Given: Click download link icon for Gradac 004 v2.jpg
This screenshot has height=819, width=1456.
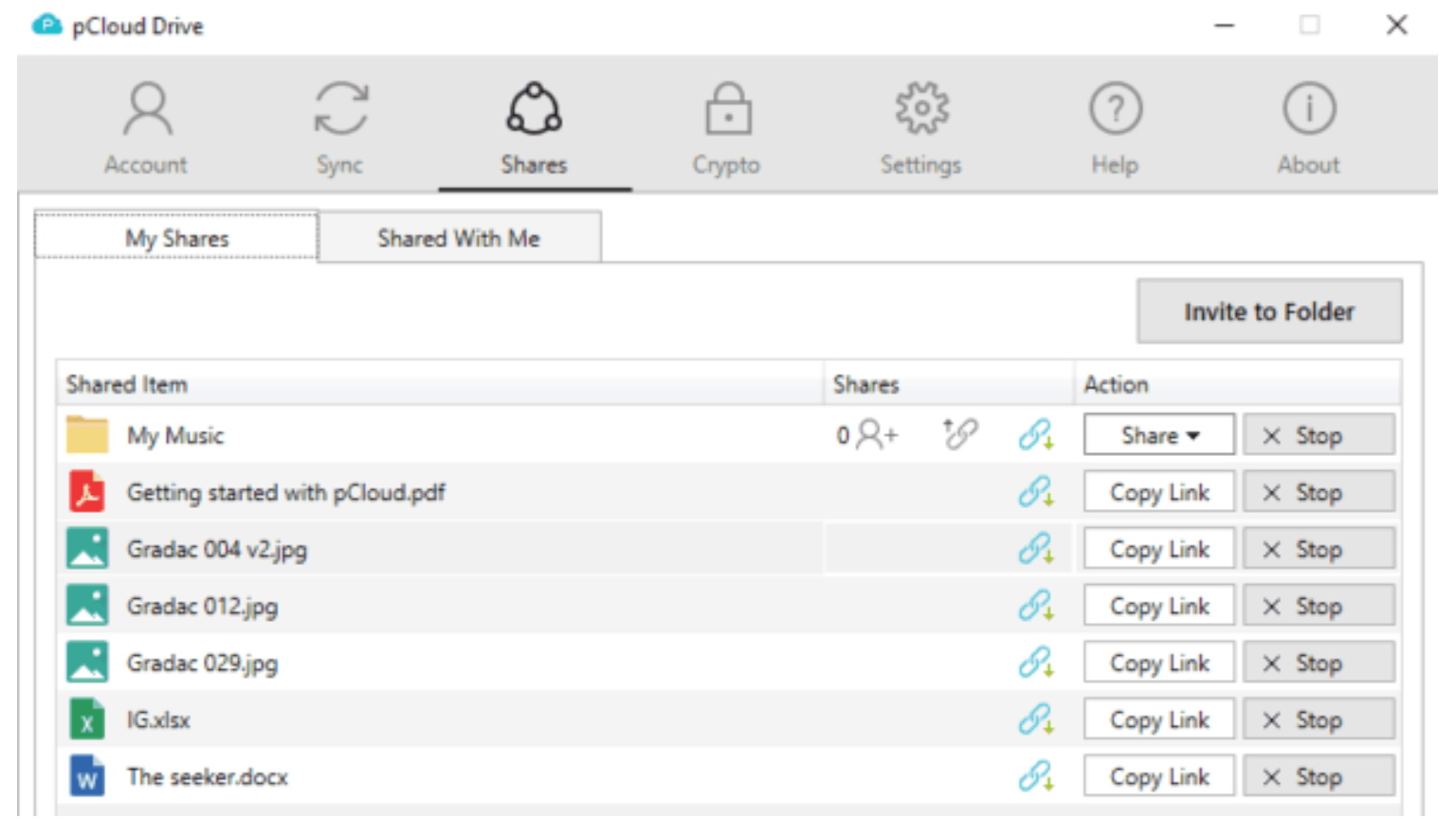Looking at the screenshot, I should click(x=1036, y=549).
